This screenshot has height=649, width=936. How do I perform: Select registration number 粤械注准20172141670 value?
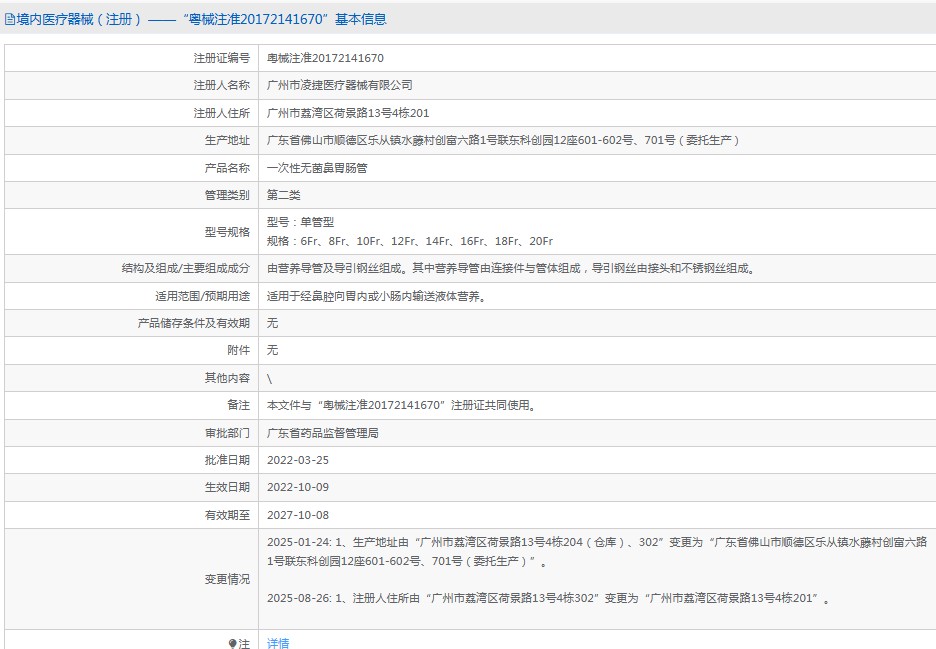[x=325, y=59]
